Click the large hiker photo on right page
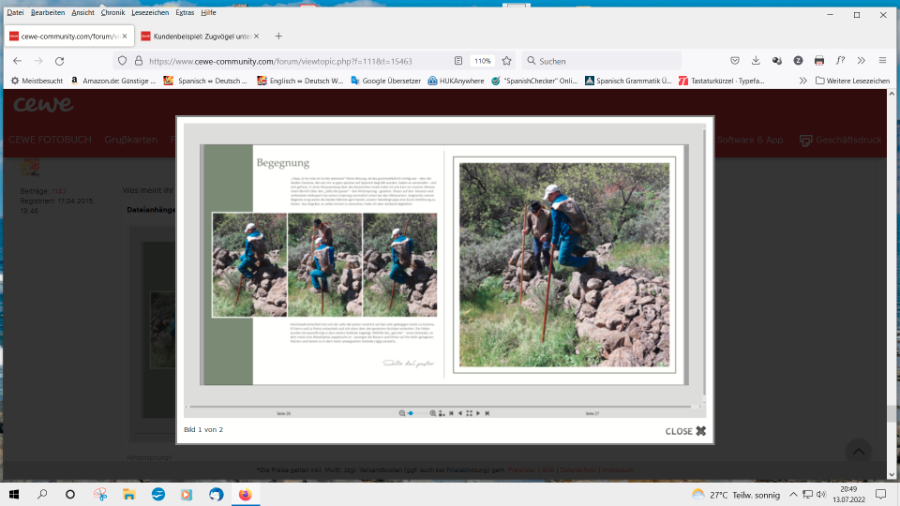Screen dimensions: 900x506 [564, 264]
